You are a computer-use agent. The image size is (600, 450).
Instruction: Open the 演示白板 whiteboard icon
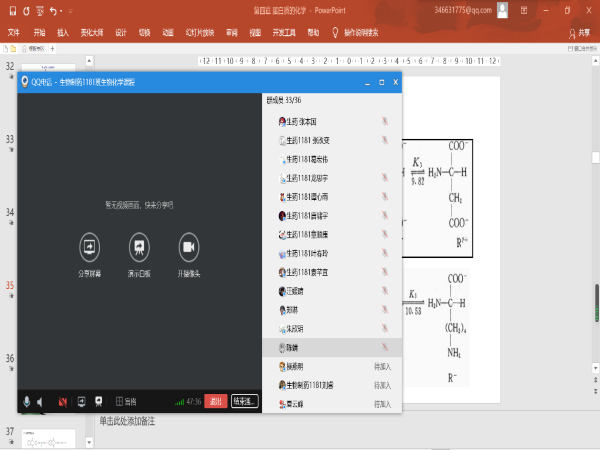[x=138, y=247]
